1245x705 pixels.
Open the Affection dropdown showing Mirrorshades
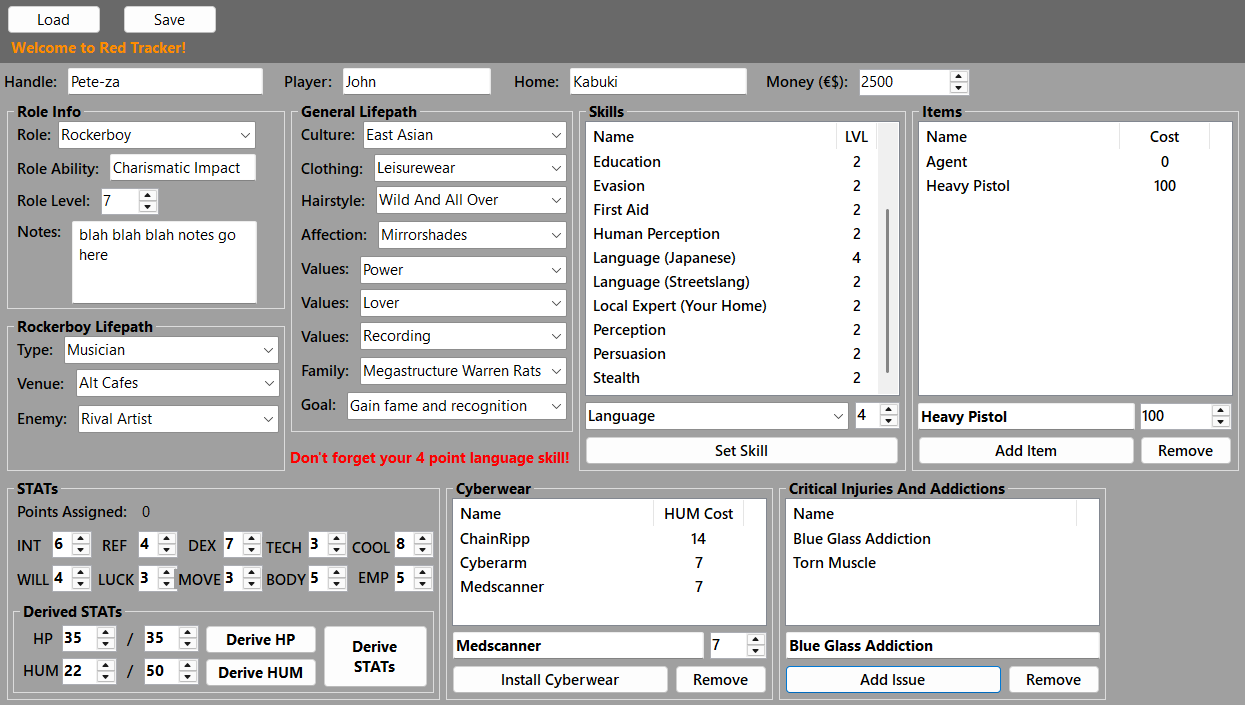click(473, 235)
